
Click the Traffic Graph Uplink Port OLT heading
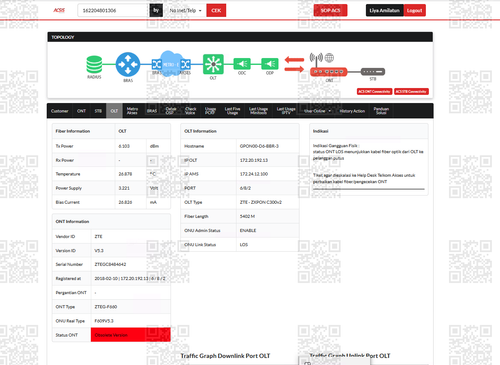(350, 356)
